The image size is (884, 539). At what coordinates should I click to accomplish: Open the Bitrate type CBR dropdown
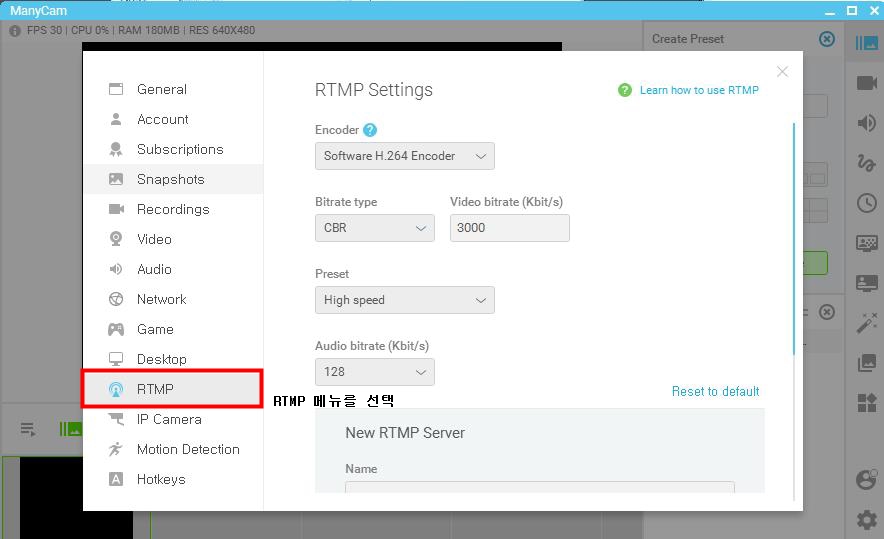375,228
